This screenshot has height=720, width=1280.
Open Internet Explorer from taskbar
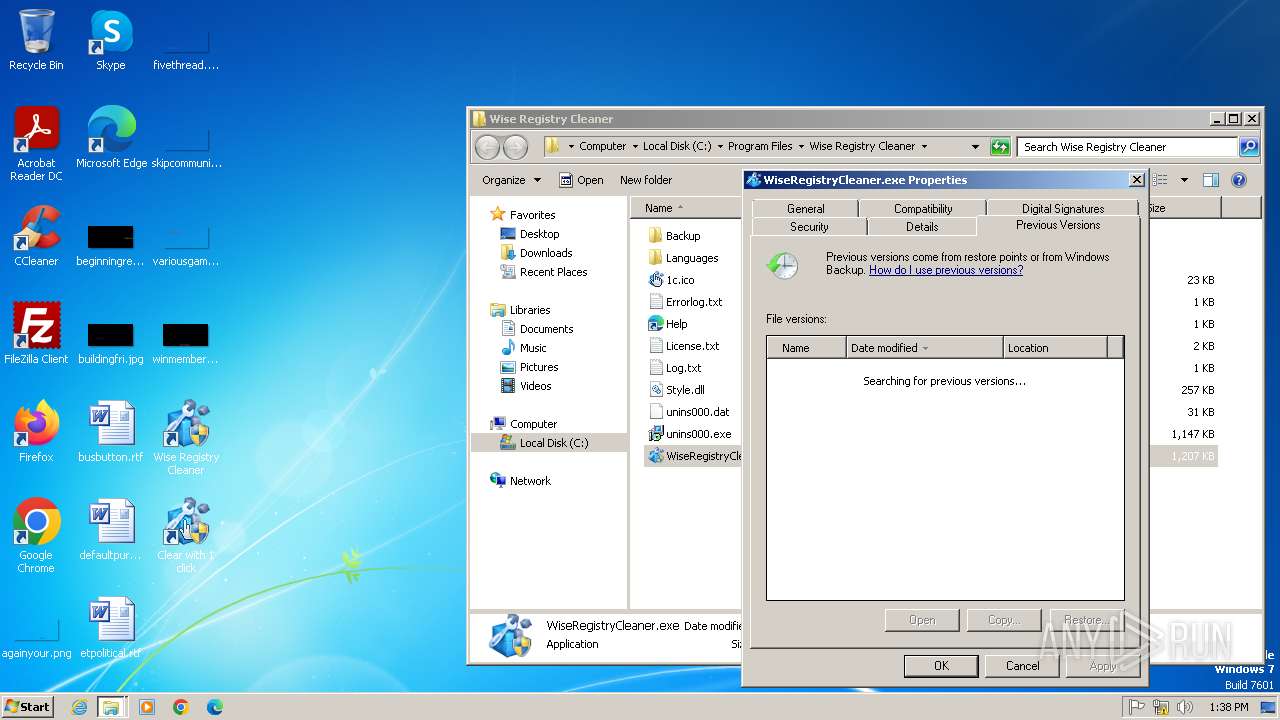pos(79,707)
